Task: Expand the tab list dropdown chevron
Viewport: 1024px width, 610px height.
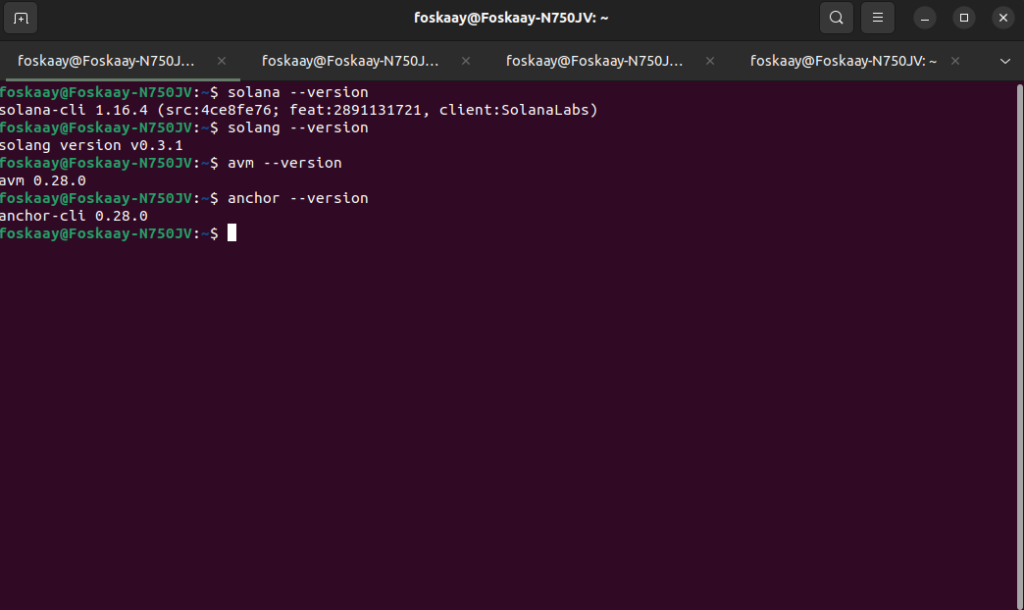Action: 1004,61
